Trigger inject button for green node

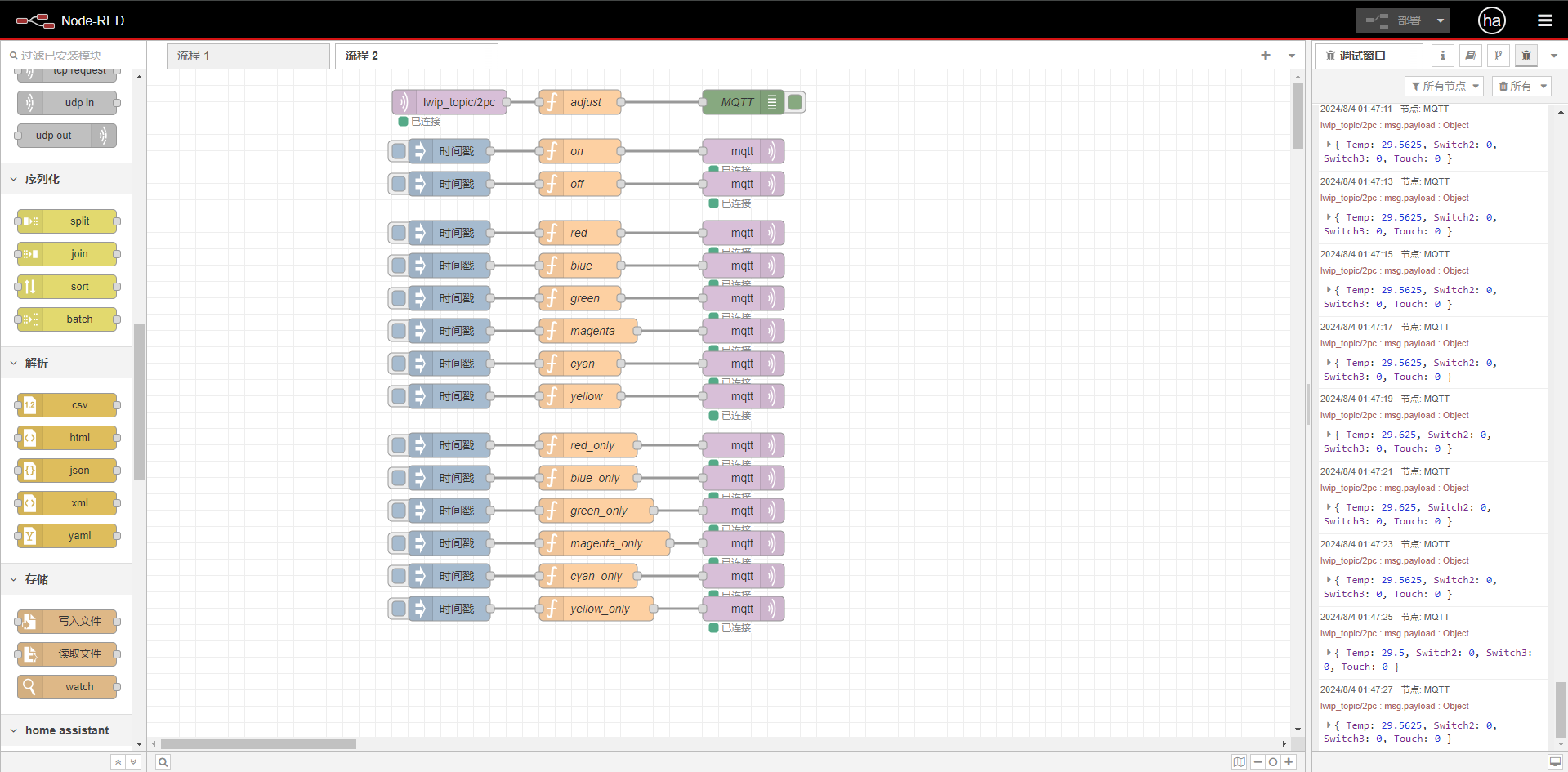point(399,298)
